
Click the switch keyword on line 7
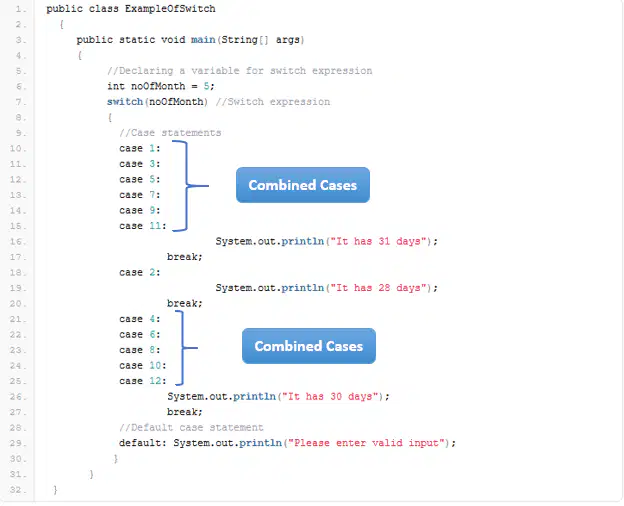(x=125, y=102)
